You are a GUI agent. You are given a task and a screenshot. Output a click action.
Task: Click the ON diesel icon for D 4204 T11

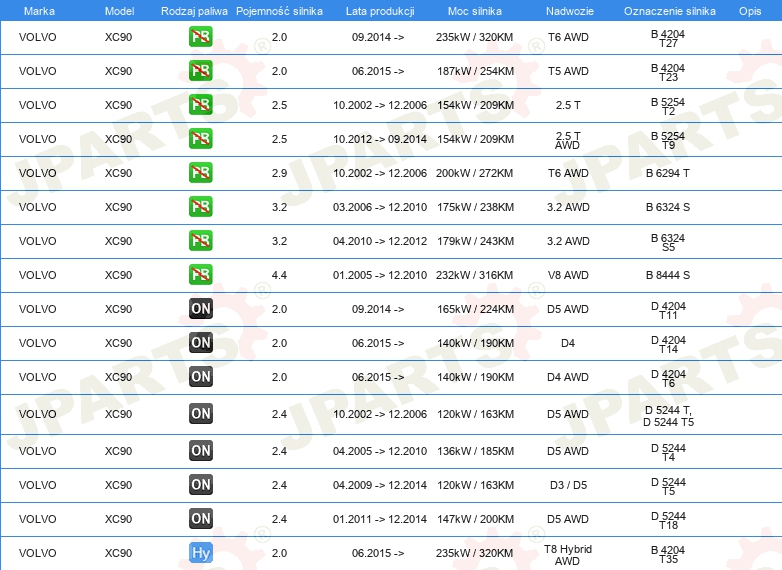(200, 309)
